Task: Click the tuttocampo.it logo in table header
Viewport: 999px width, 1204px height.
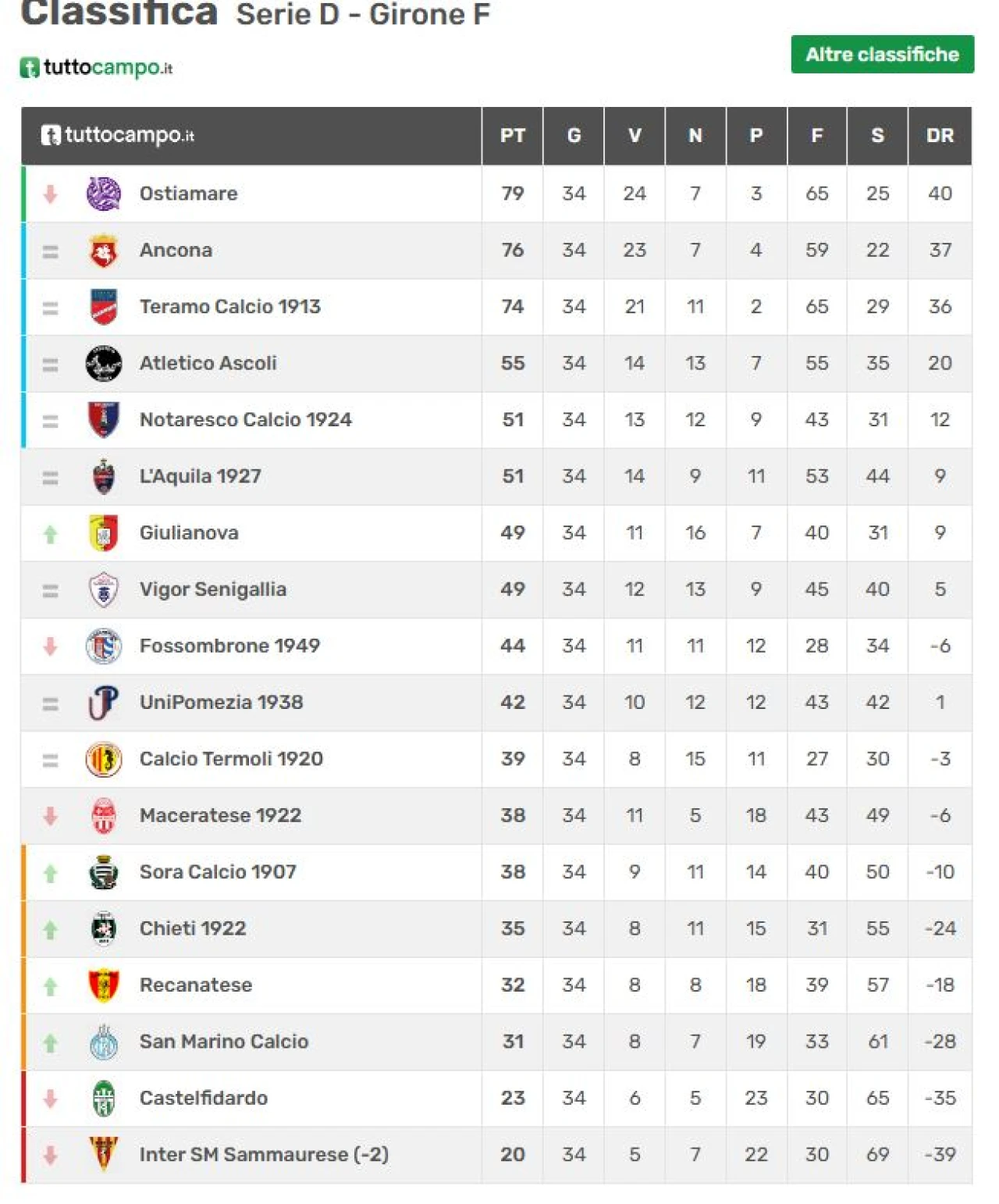Action: [x=118, y=135]
